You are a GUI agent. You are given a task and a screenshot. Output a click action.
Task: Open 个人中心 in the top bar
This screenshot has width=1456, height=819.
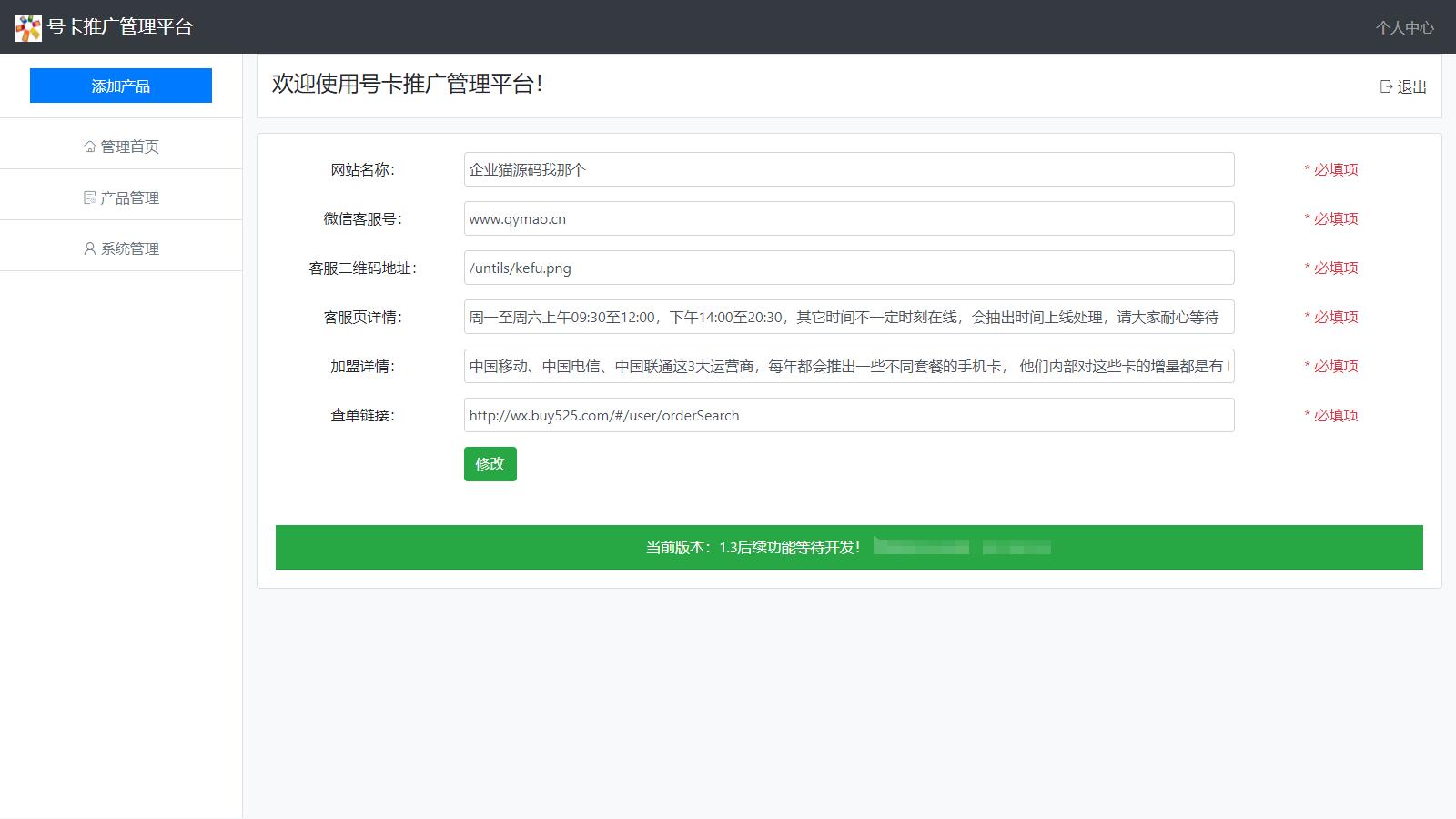[x=1404, y=27]
